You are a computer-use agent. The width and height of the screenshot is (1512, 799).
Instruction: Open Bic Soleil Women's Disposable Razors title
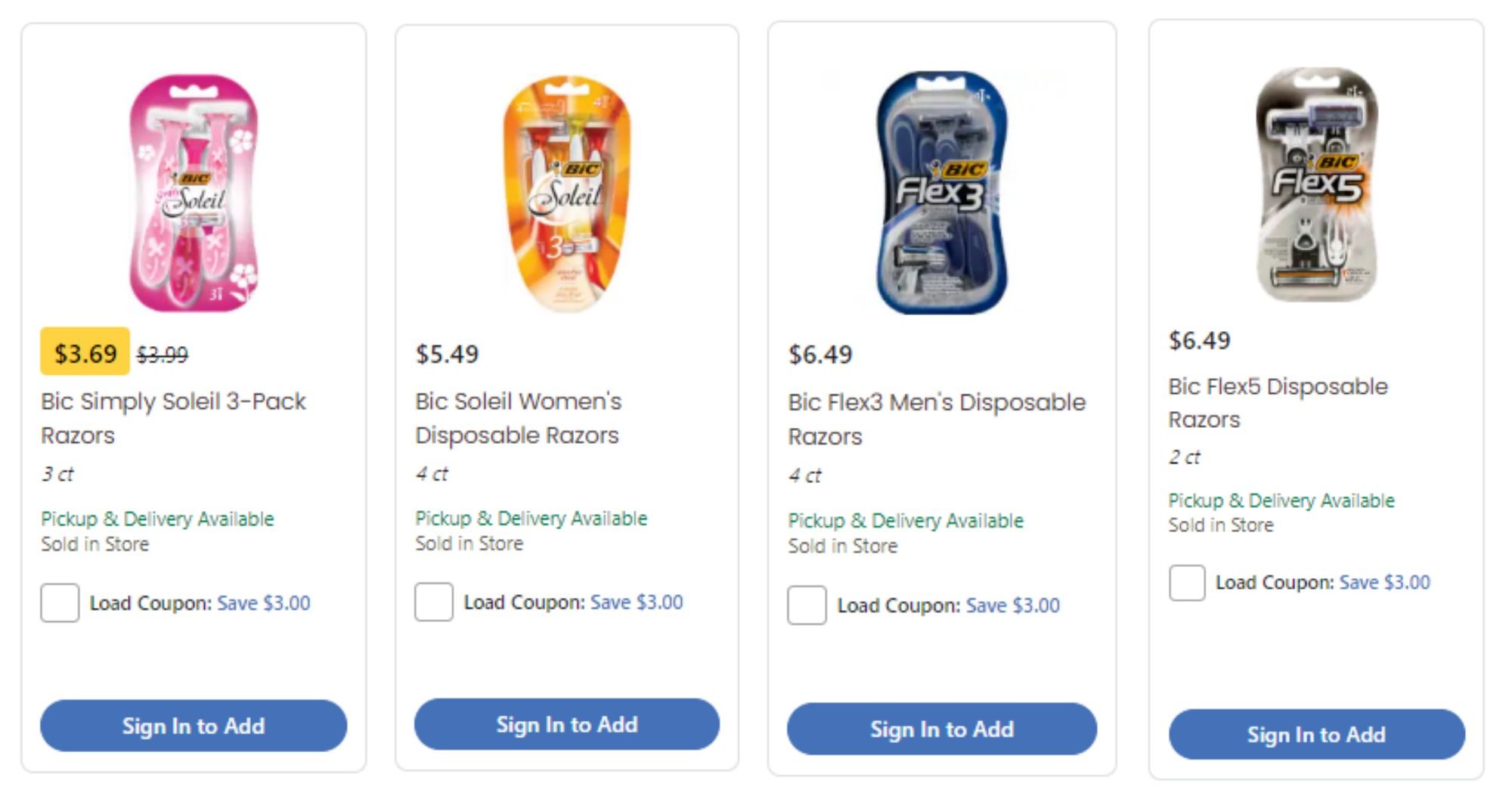point(518,418)
